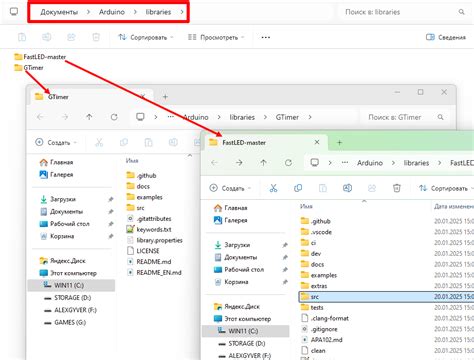Open Рабочий стол in GTimer window sidebar
This screenshot has width=474, height=360.
(x=65, y=224)
